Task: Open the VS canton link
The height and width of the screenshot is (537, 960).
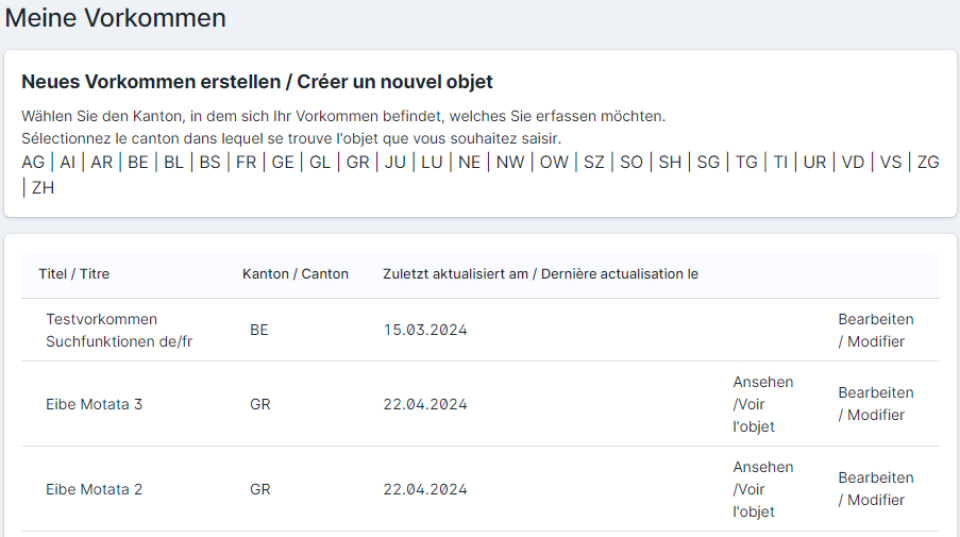Action: (891, 162)
